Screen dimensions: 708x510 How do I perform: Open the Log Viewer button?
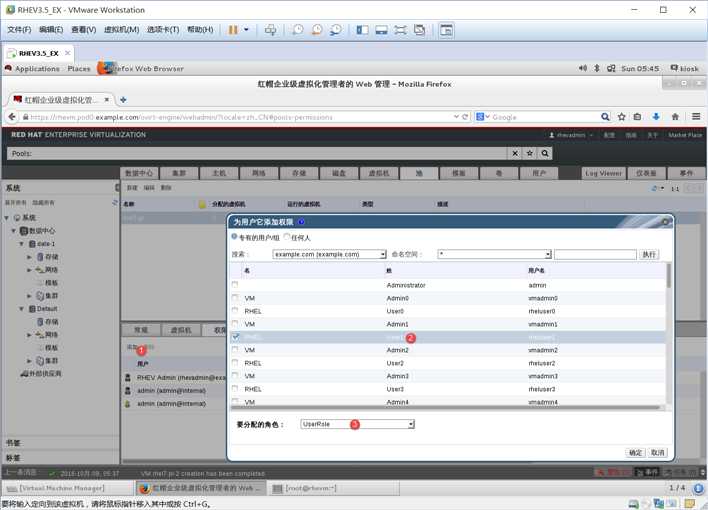(604, 173)
